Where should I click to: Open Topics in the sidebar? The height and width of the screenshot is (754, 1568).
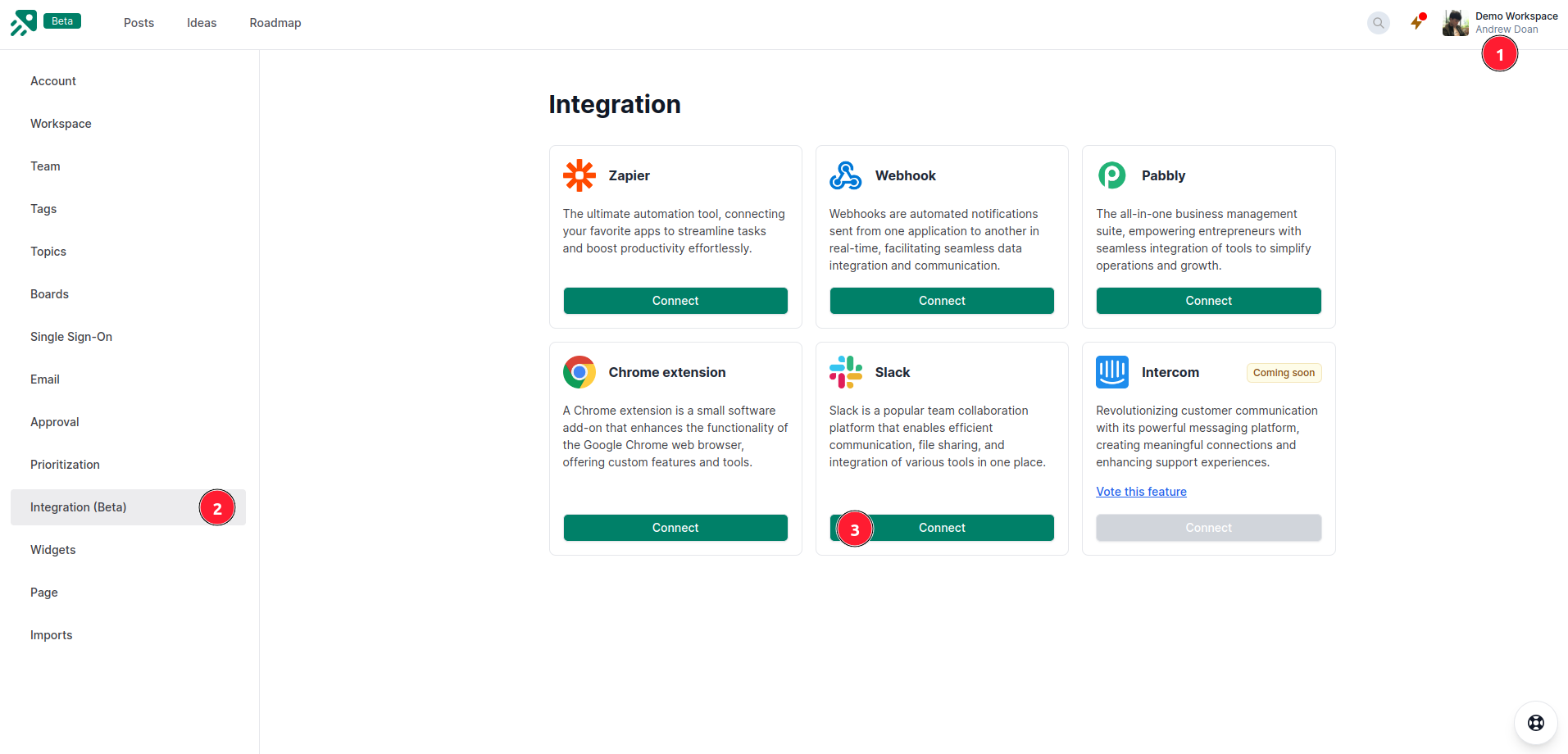point(128,252)
